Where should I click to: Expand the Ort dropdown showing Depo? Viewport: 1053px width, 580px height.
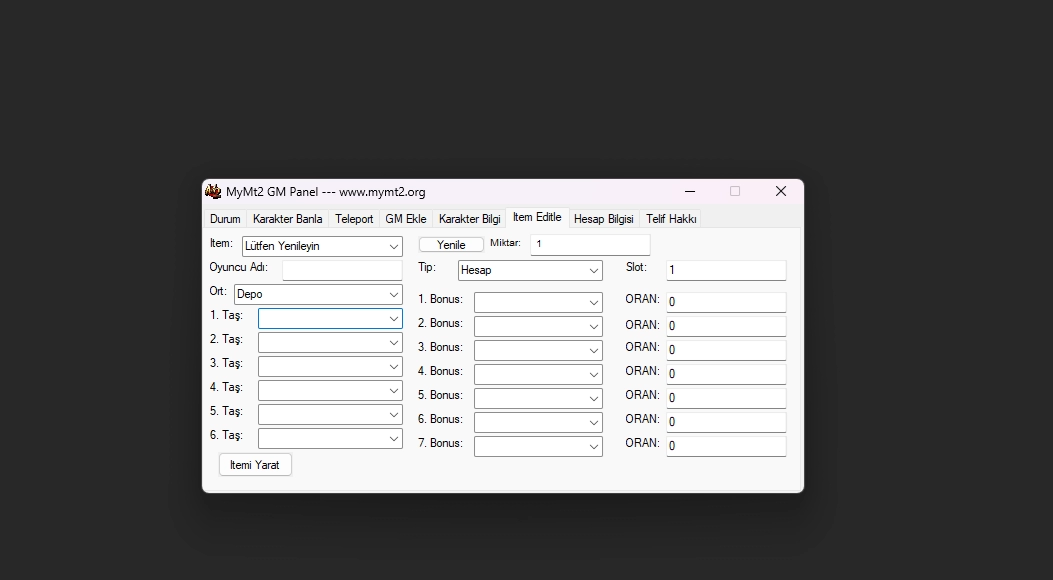(318, 295)
